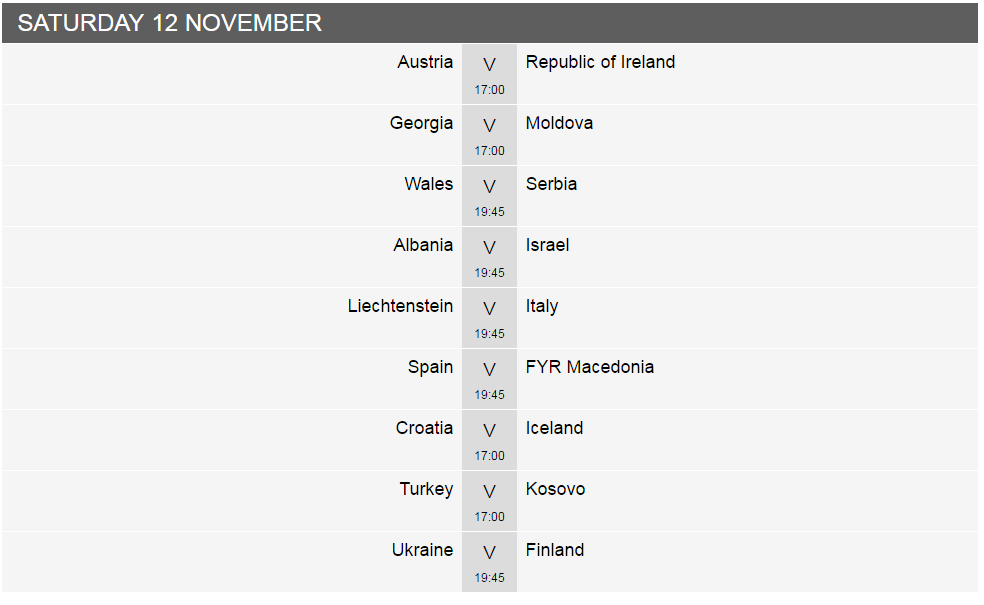The height and width of the screenshot is (605, 984).
Task: Click the Austria team name
Action: [425, 62]
